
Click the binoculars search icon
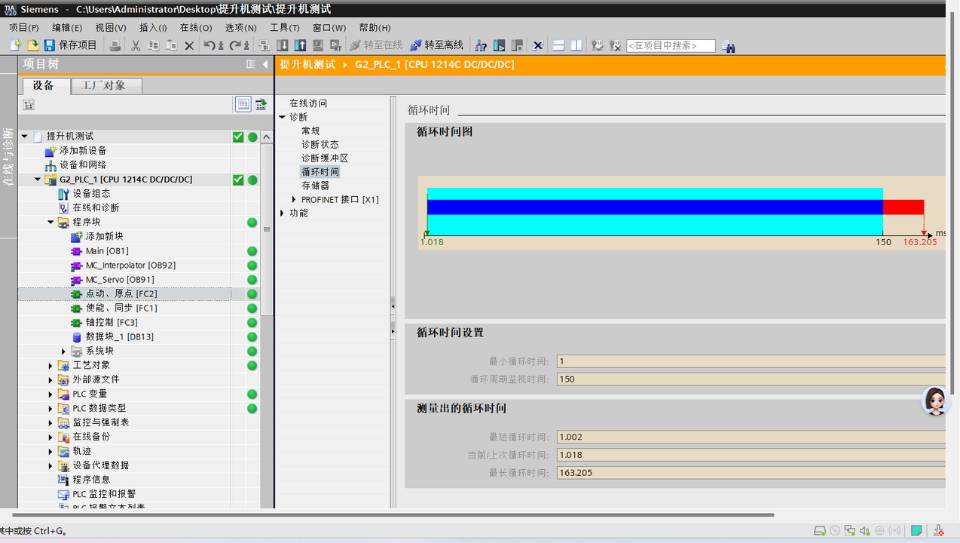coord(728,47)
